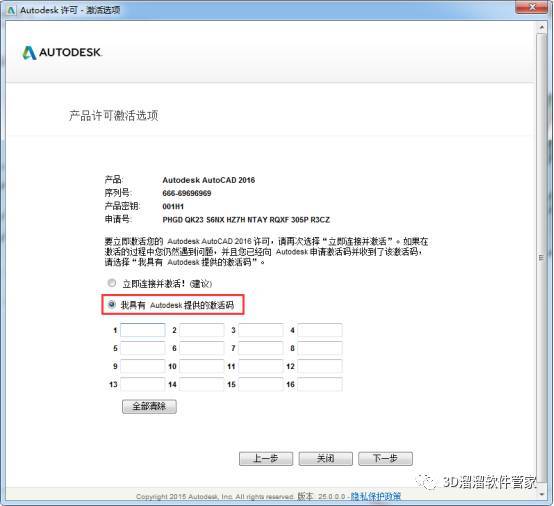Click the scrollbar down arrow
The width and height of the screenshot is (554, 506).
click(x=541, y=494)
